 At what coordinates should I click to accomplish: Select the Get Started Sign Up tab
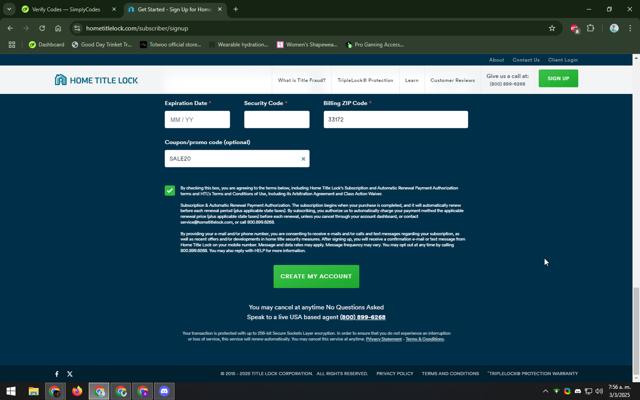tap(174, 9)
